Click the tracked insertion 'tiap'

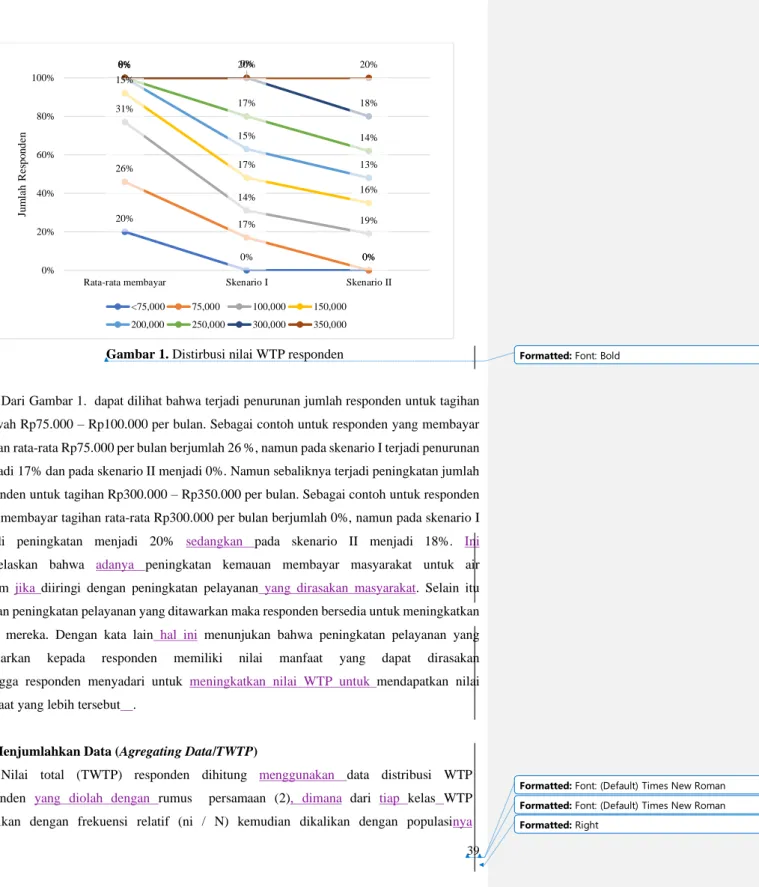tap(389, 798)
